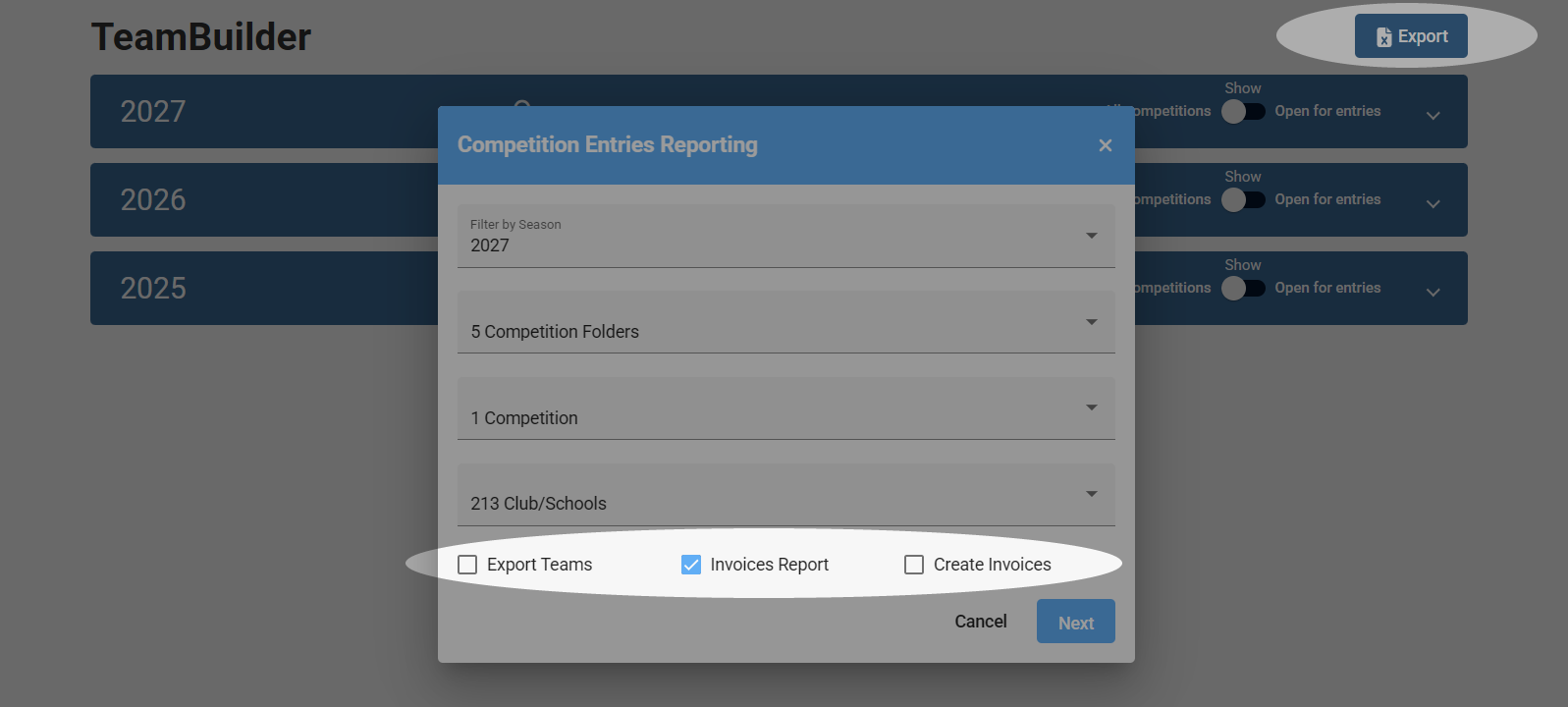The width and height of the screenshot is (1568, 707).
Task: Open the 213 Club/Schools dropdown
Action: coord(786,494)
